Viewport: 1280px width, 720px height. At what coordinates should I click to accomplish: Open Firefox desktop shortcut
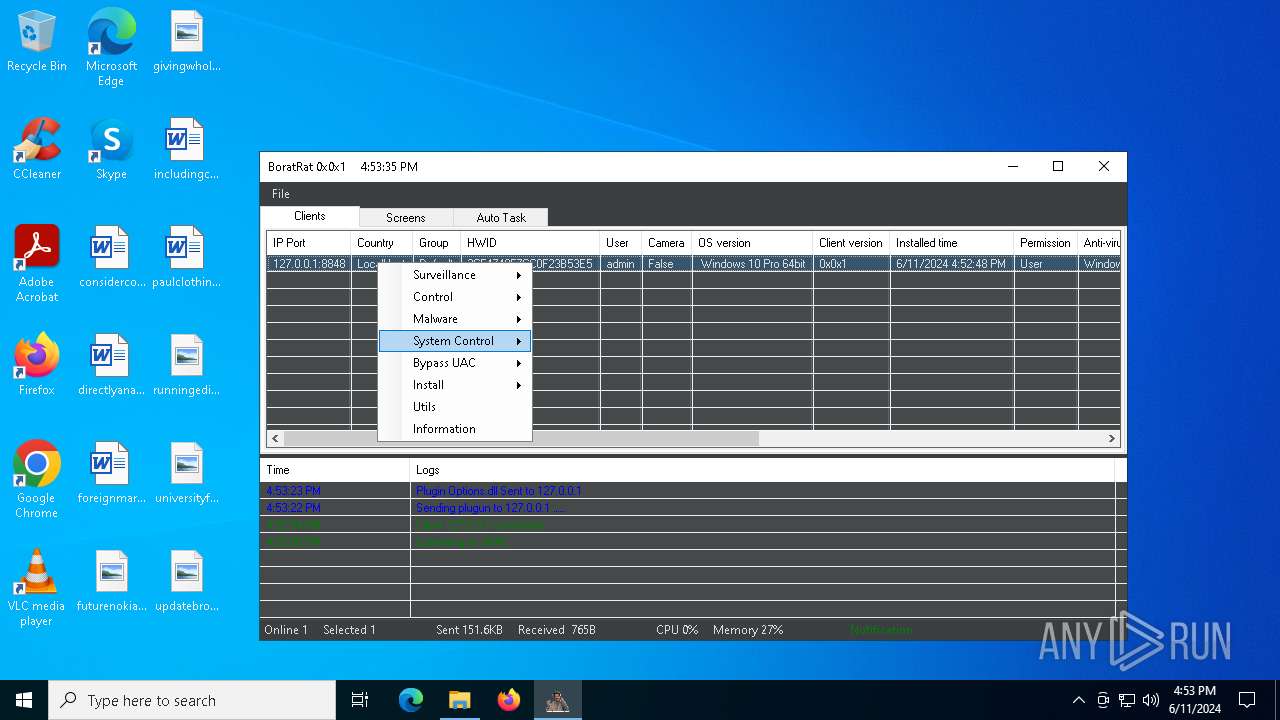[x=37, y=365]
